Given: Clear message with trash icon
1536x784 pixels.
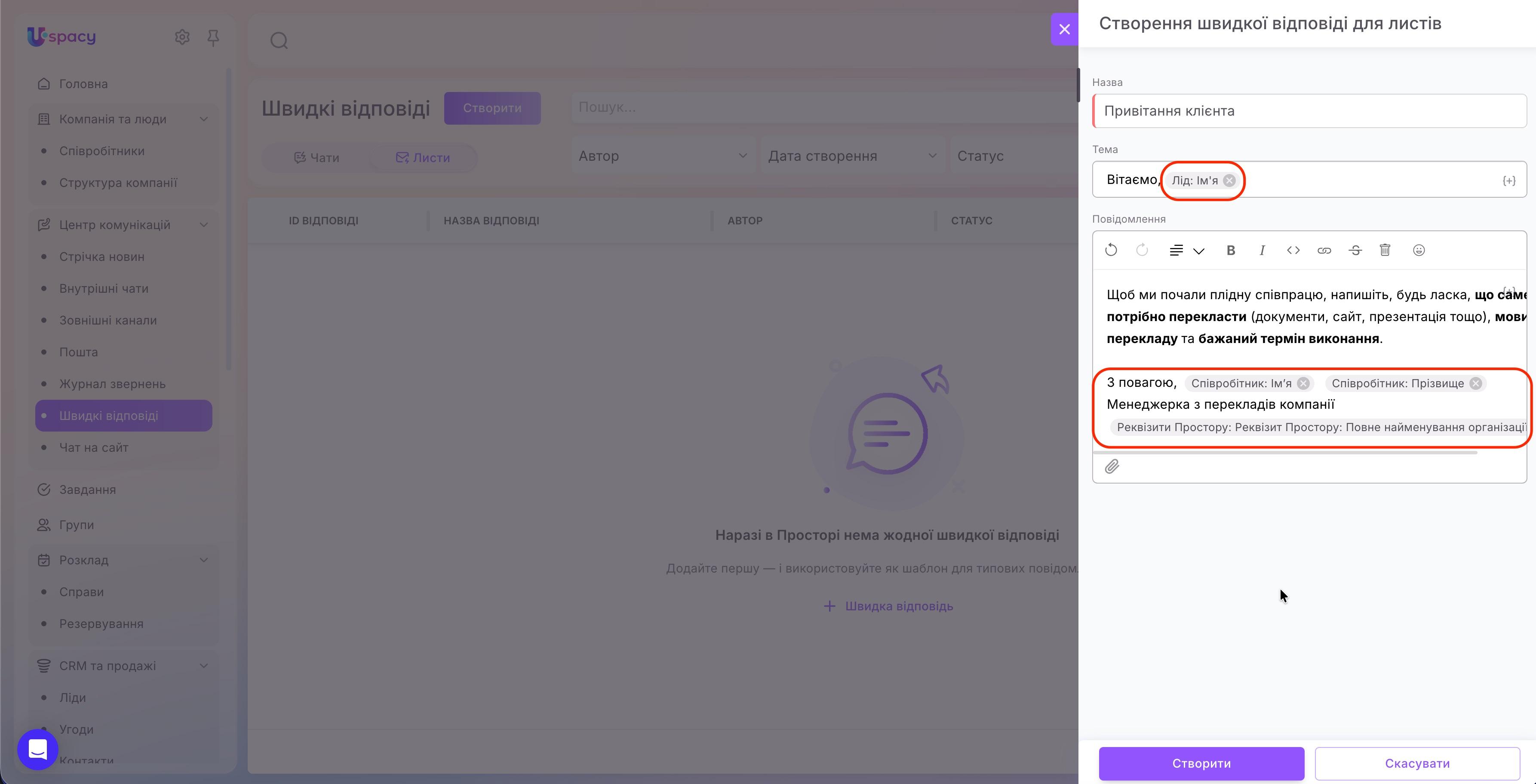Looking at the screenshot, I should [1385, 250].
